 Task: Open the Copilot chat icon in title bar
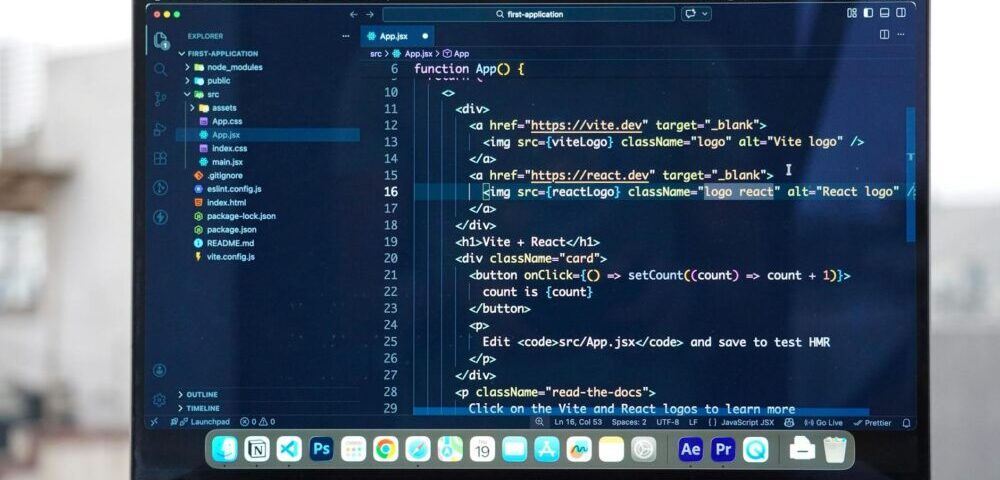tap(691, 13)
